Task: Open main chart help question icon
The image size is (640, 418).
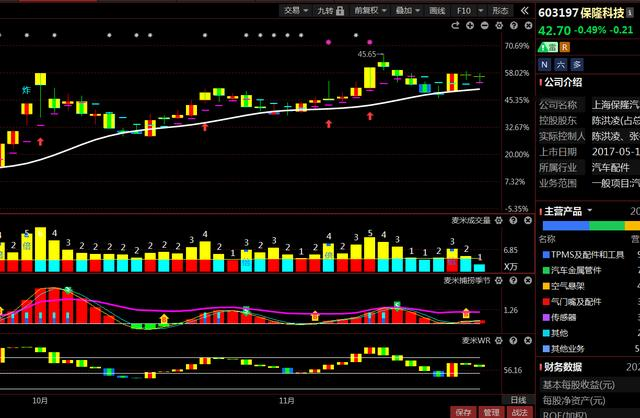Action: pyautogui.click(x=514, y=26)
